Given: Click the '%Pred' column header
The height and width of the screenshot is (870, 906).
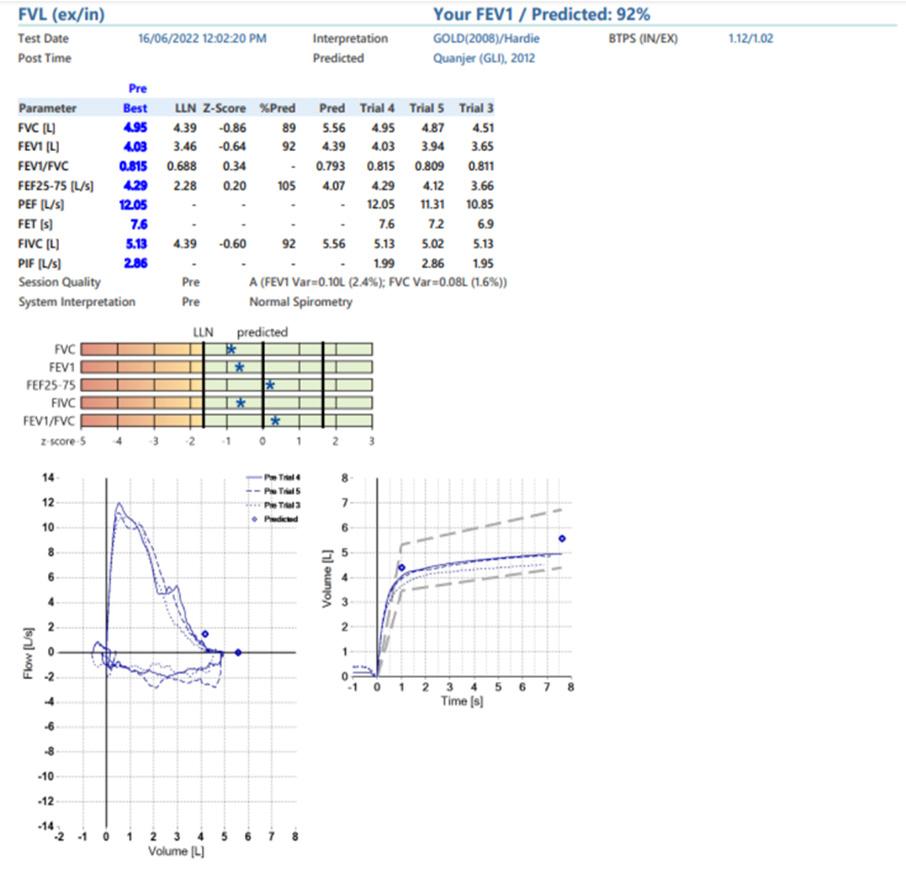Looking at the screenshot, I should coord(277,108).
